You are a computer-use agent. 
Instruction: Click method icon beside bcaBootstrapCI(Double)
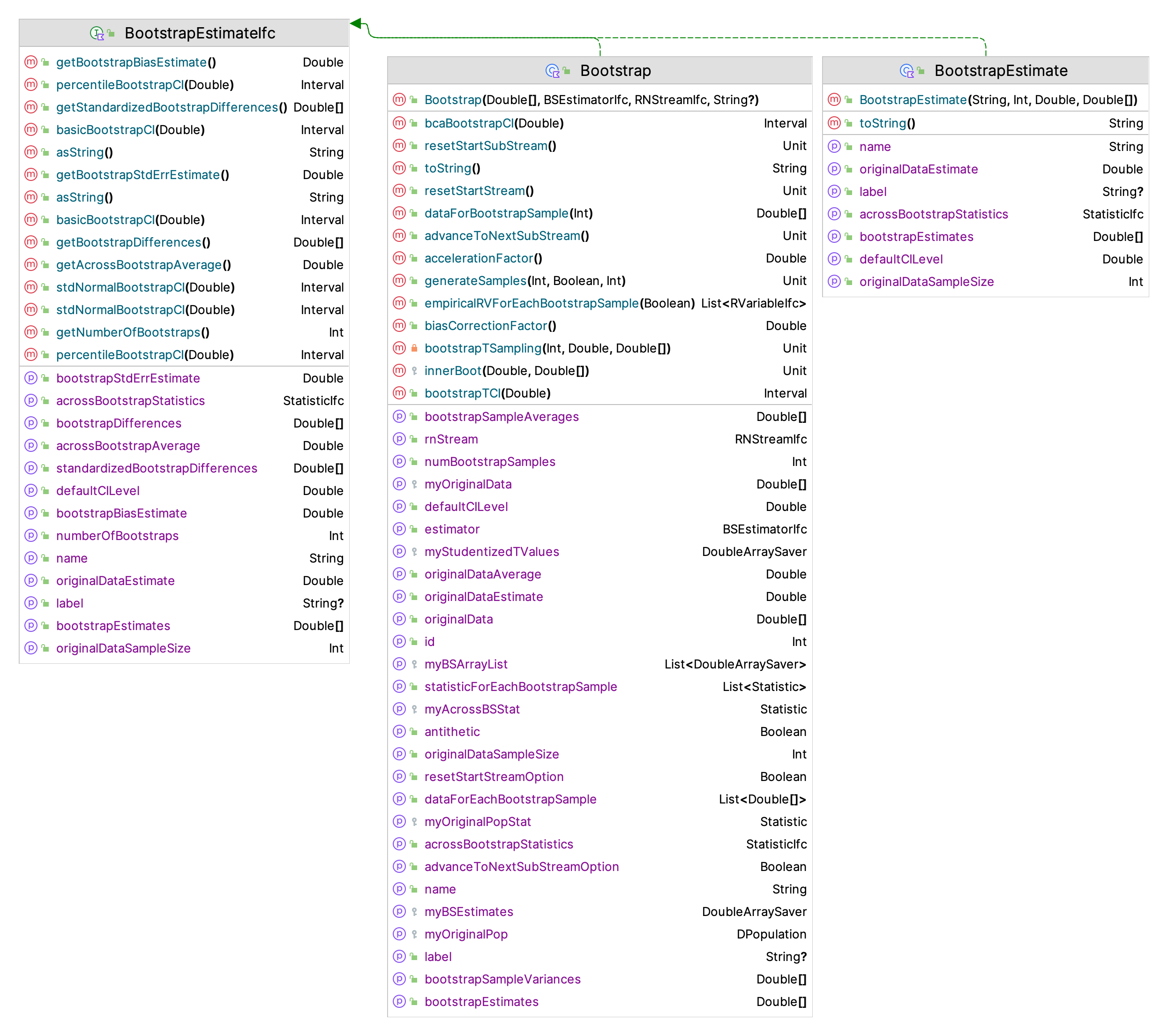coord(399,123)
